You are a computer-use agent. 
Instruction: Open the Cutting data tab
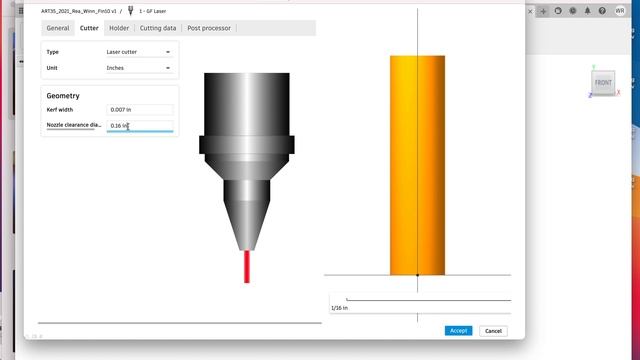[158, 28]
